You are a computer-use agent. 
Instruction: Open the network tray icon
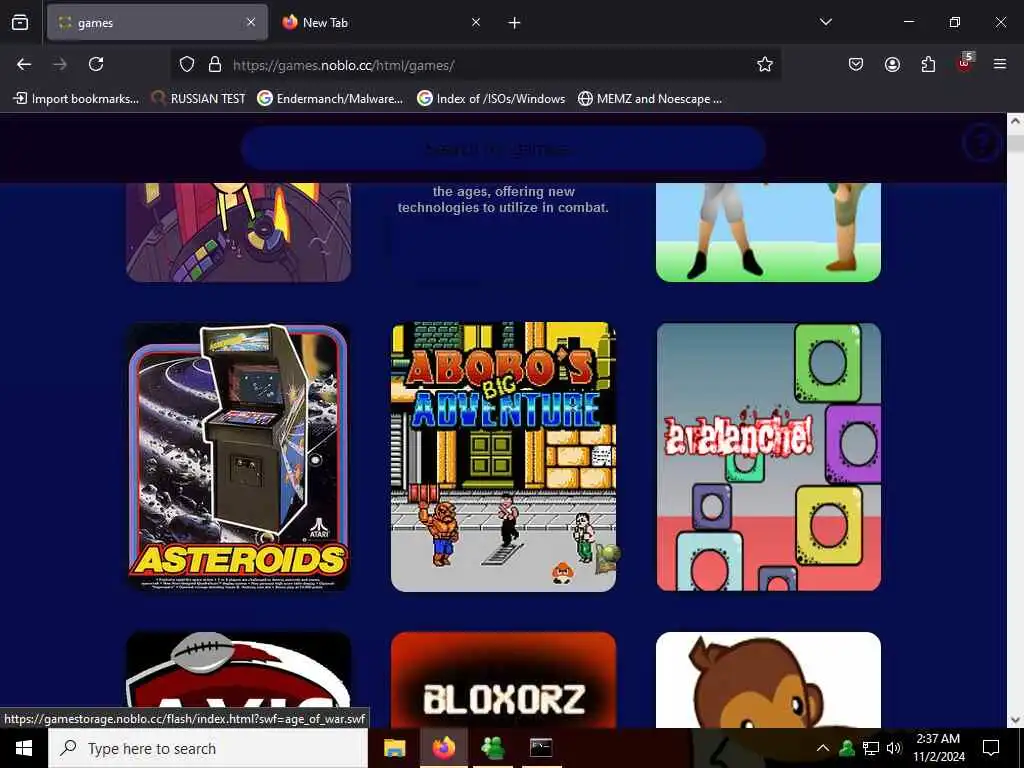click(x=871, y=748)
